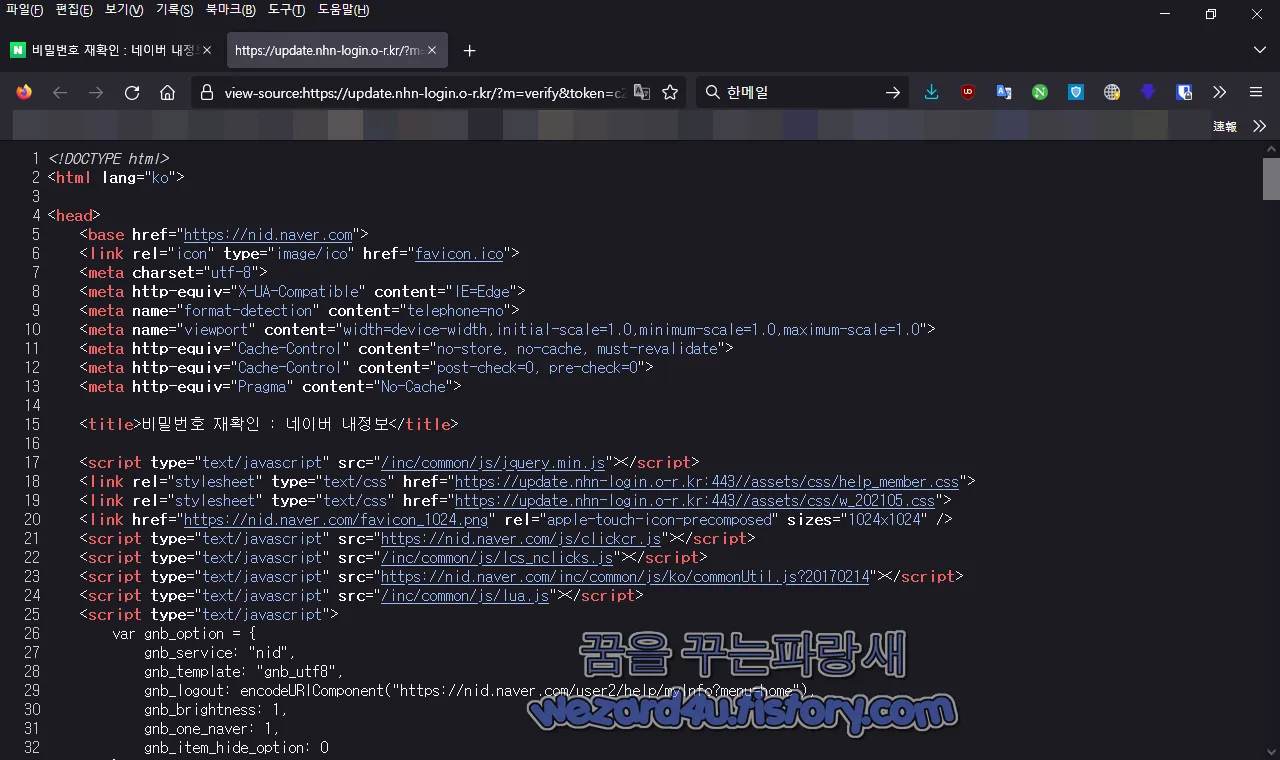Show more bookmarks toolbar items
This screenshot has width=1280, height=760.
1259,126
